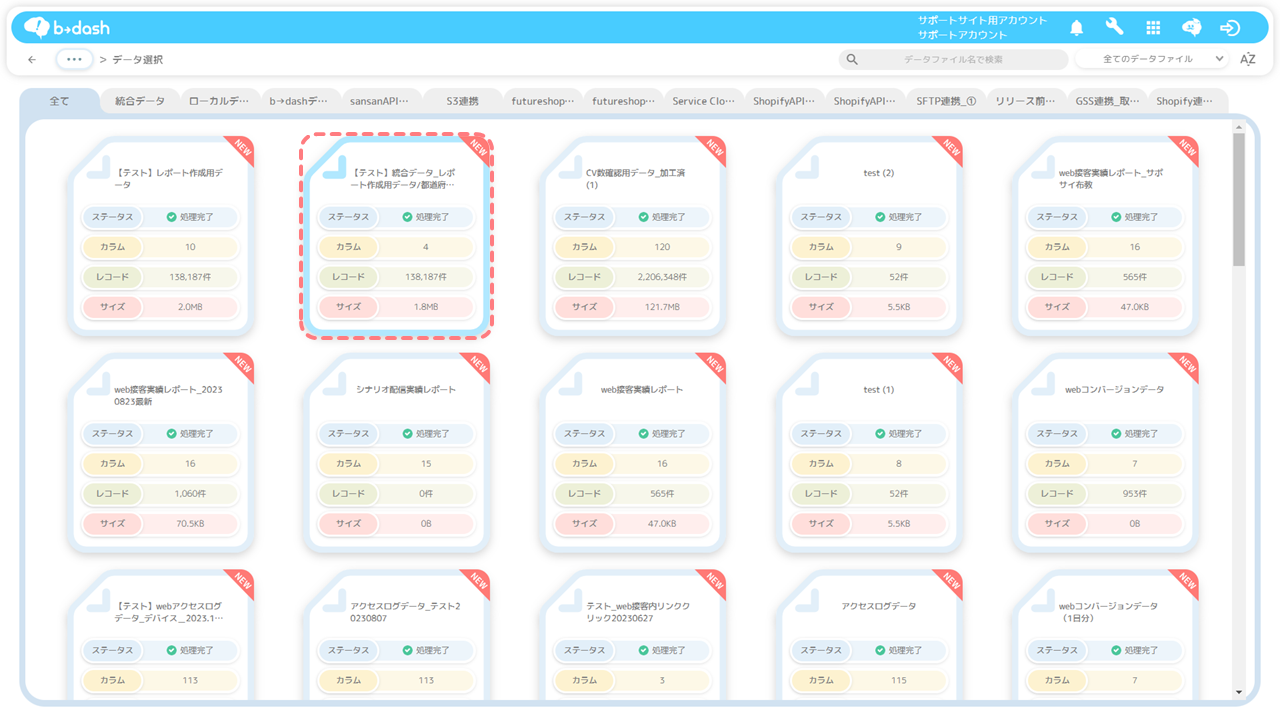Click the scrollbar down arrow
1280x720 pixels.
1239,691
